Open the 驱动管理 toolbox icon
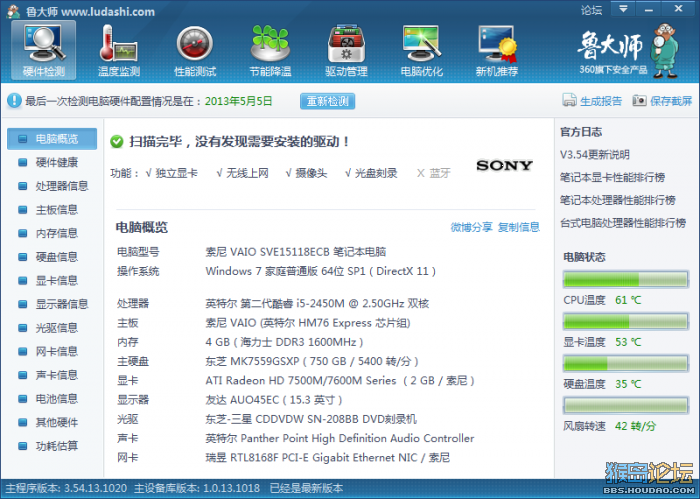This screenshot has width=700, height=499. [x=346, y=50]
